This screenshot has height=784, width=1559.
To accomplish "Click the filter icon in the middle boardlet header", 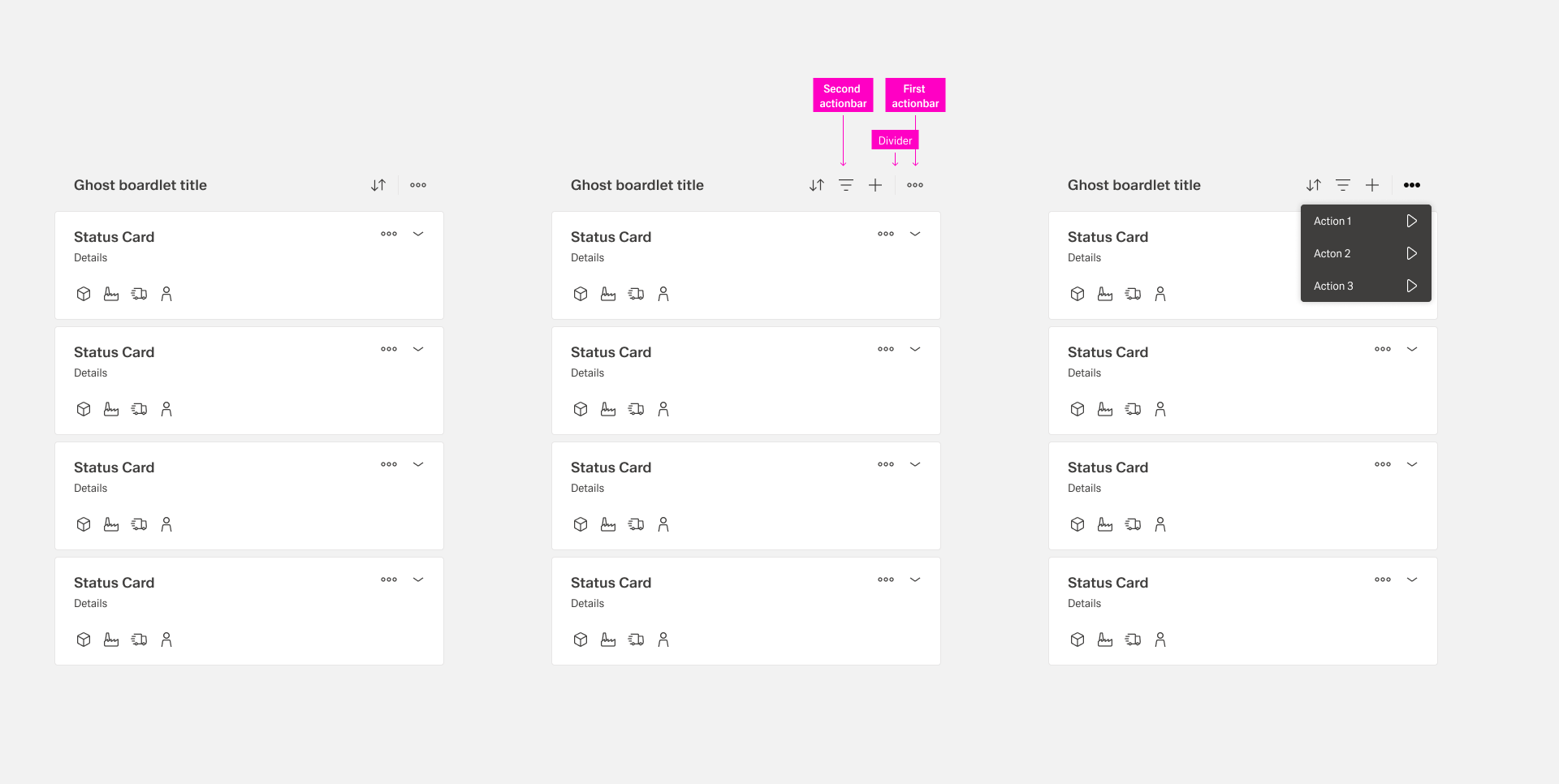I will point(846,185).
